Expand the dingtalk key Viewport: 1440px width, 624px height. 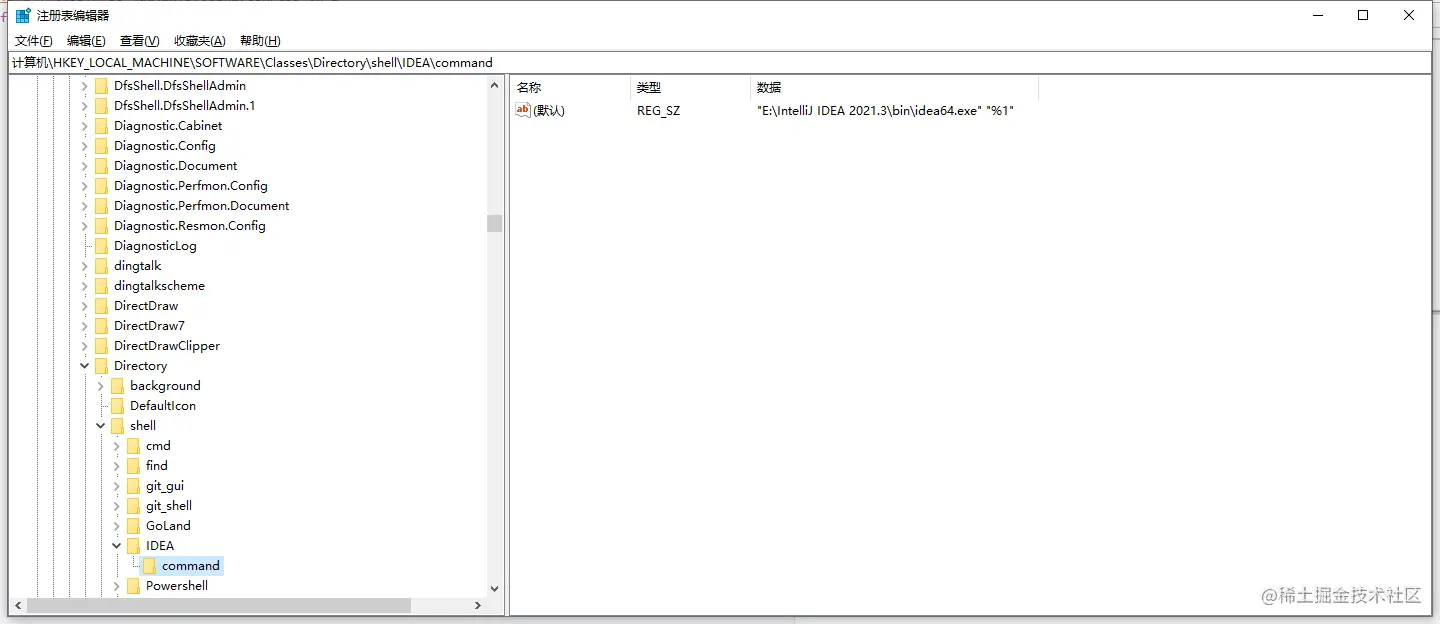(x=85, y=266)
